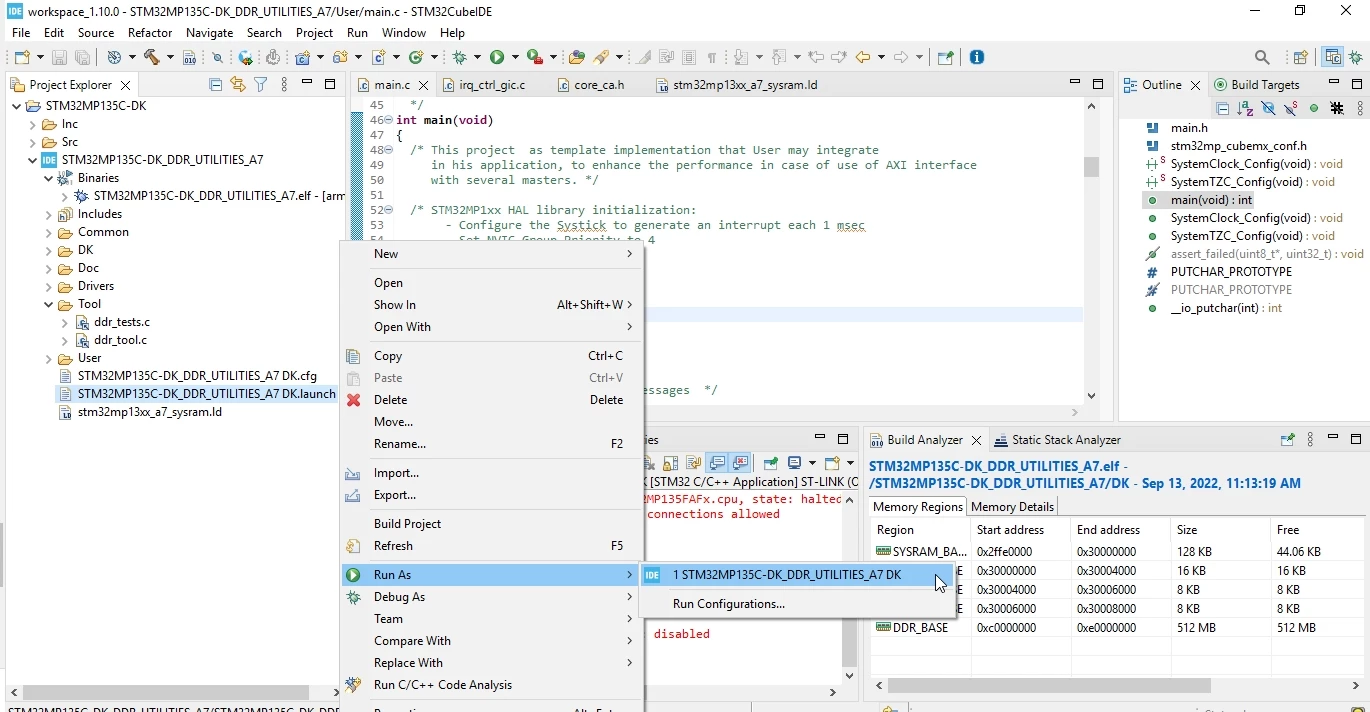The width and height of the screenshot is (1370, 712).
Task: Choose Refresh in context menu
Action: (x=491, y=546)
